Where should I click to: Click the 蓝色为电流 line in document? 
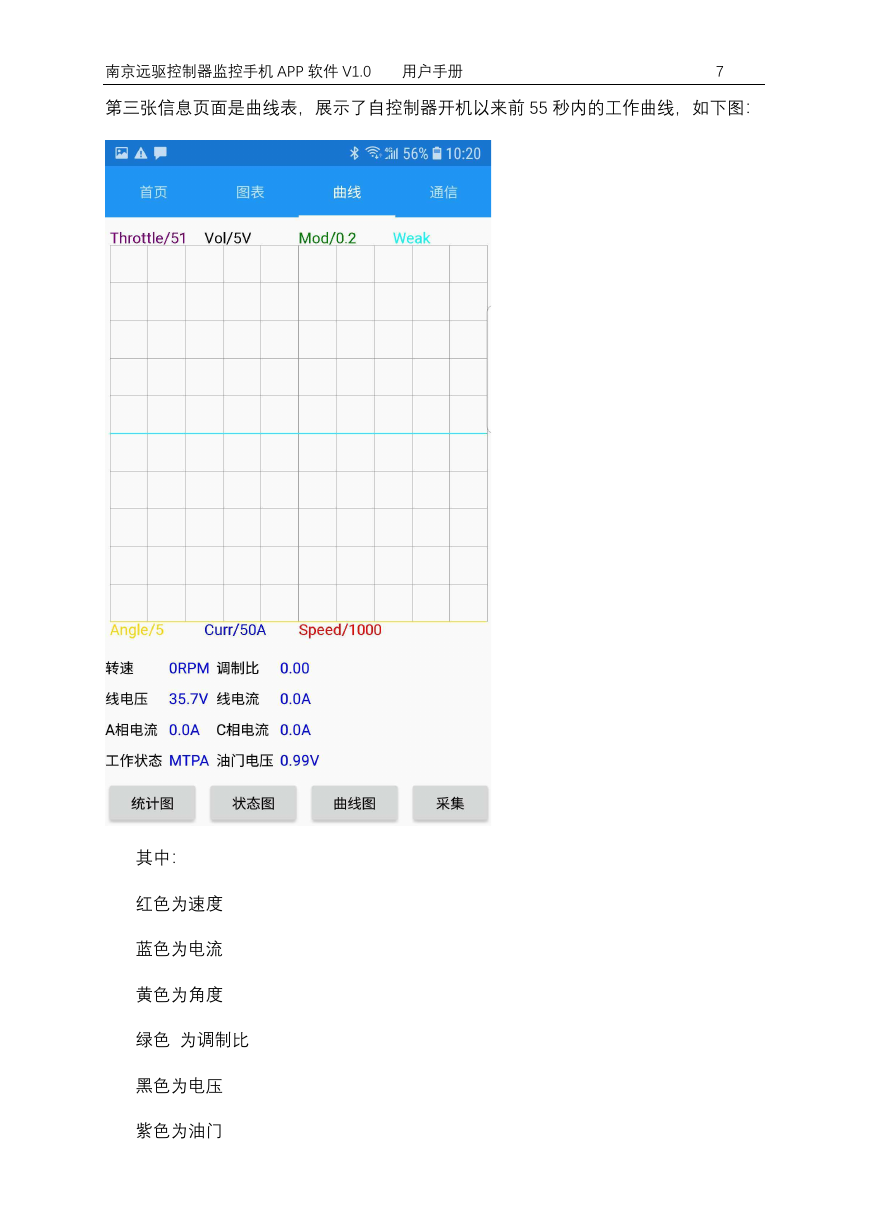coord(180,949)
